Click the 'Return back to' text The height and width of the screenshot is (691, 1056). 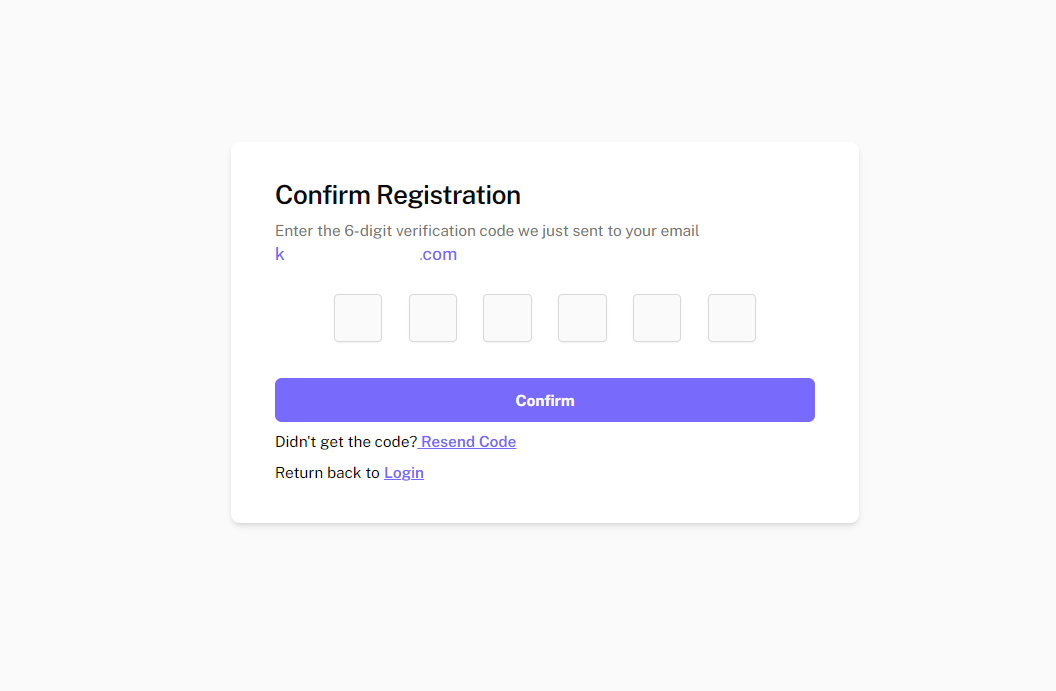[x=327, y=473]
